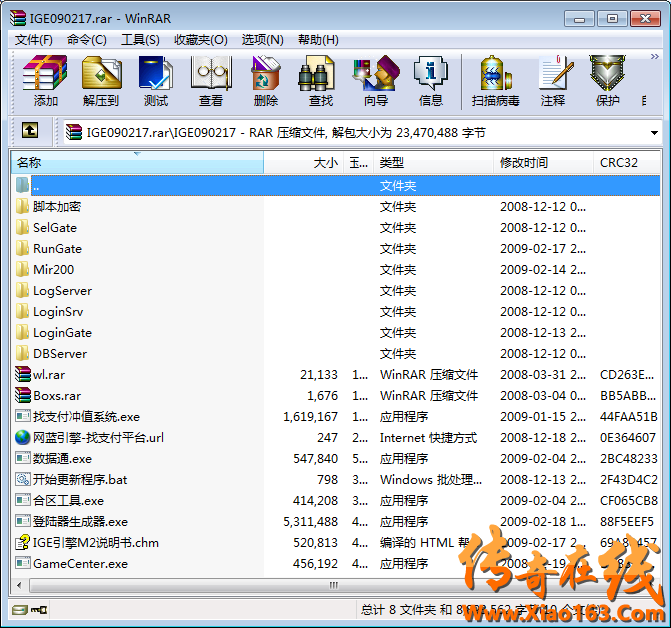
Task: Sort by 修改时间 column header
Action: 543,163
